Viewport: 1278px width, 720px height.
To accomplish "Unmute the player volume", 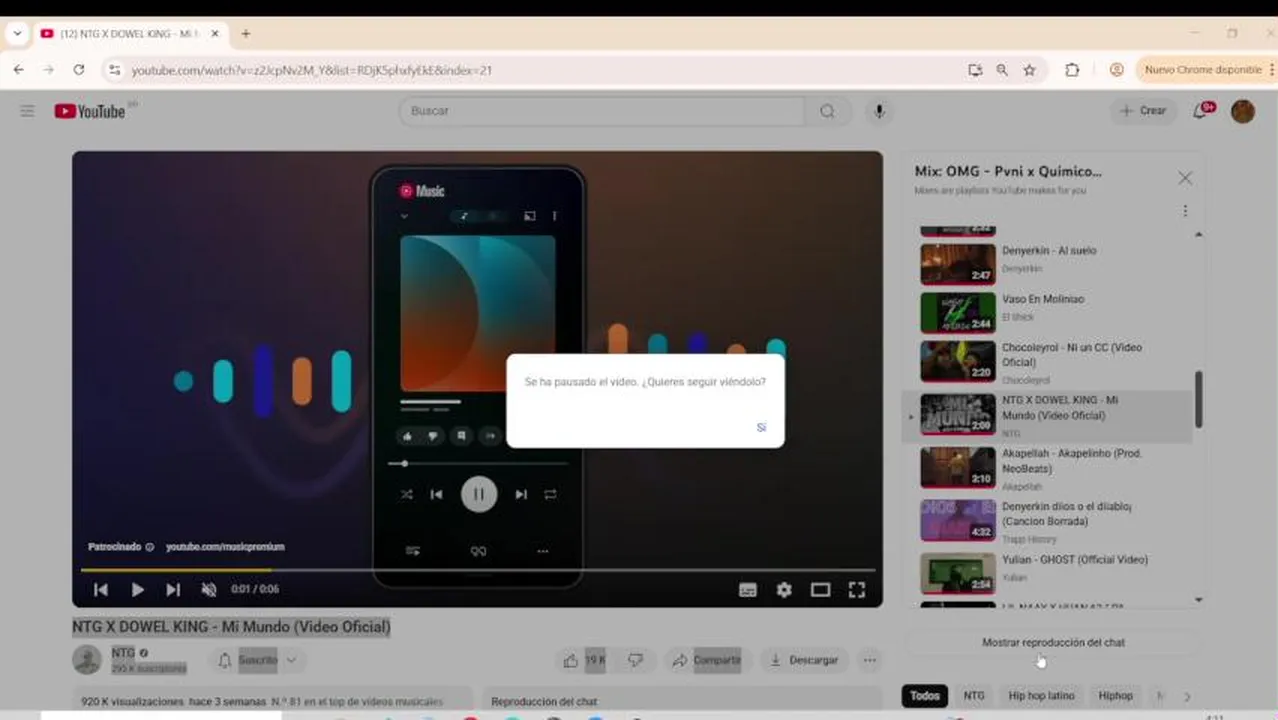I will pyautogui.click(x=208, y=590).
